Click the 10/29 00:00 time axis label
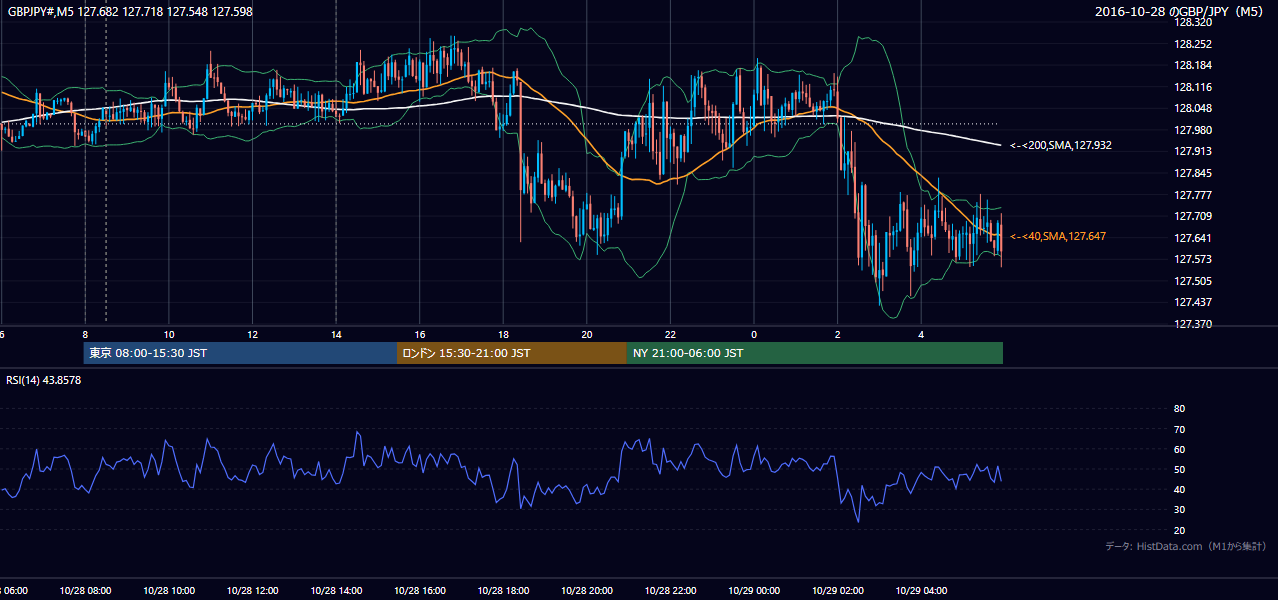1278x600 pixels. click(x=754, y=591)
